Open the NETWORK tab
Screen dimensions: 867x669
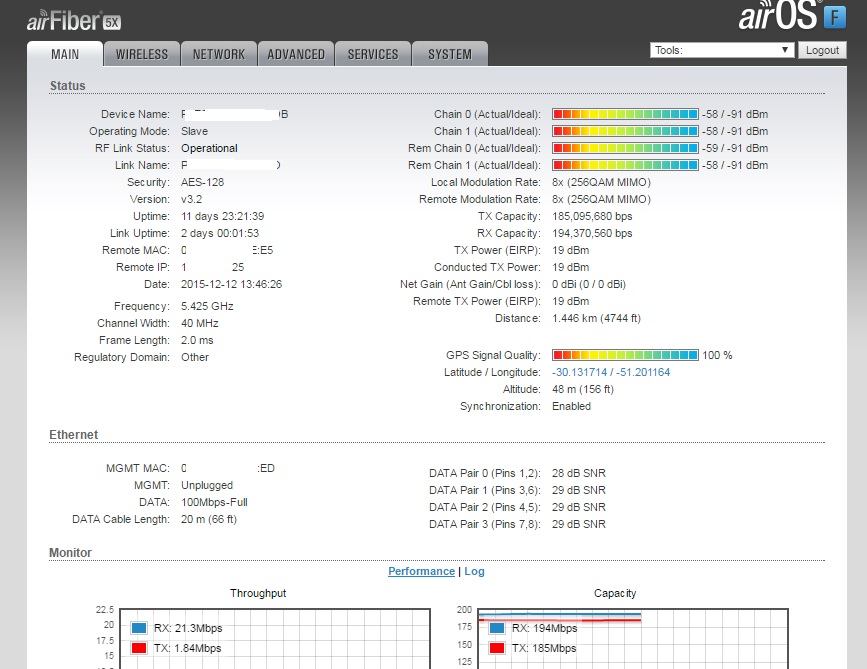coord(218,54)
